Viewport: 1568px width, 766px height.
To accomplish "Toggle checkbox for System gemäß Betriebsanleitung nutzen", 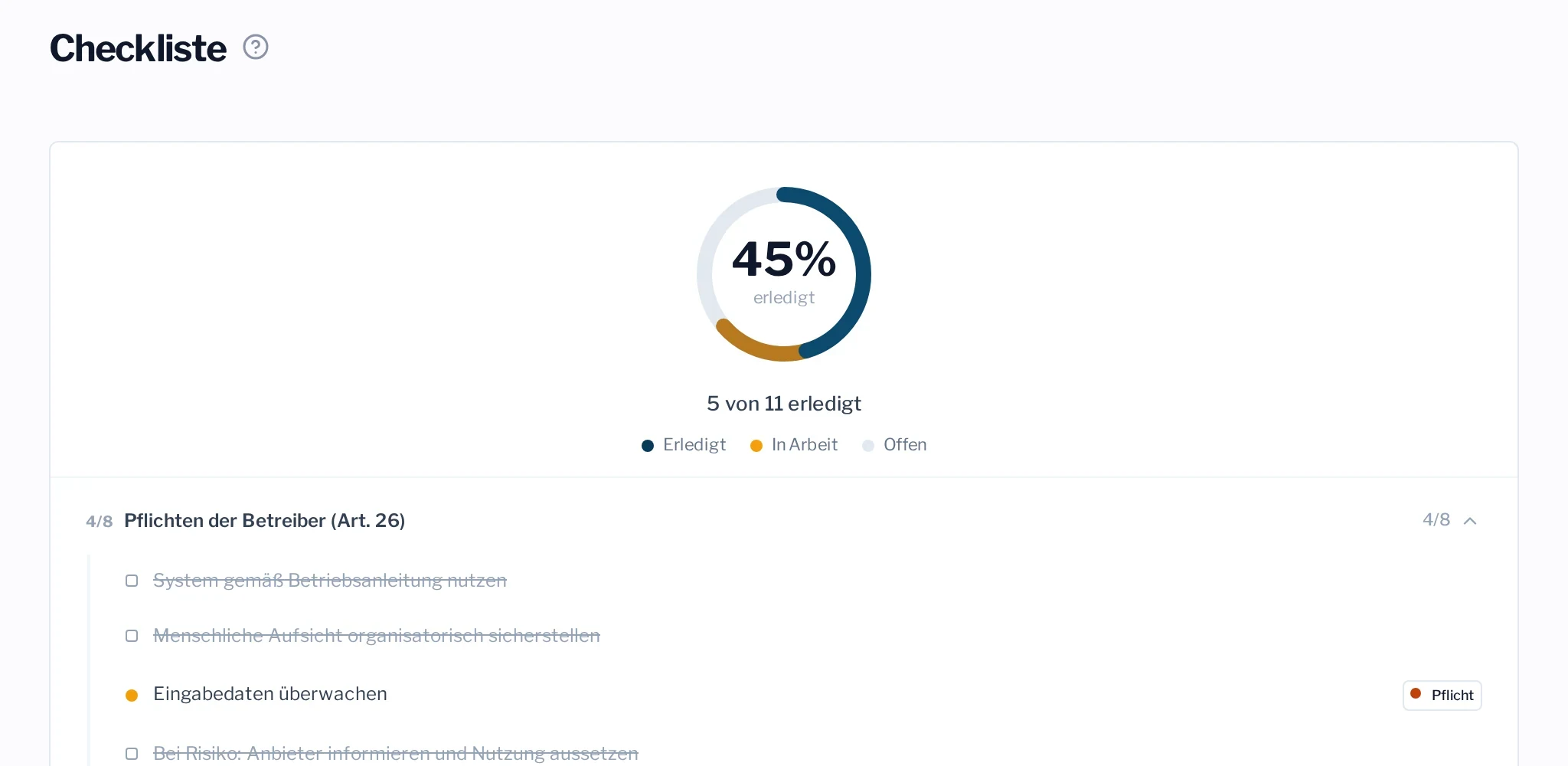I will pos(132,581).
